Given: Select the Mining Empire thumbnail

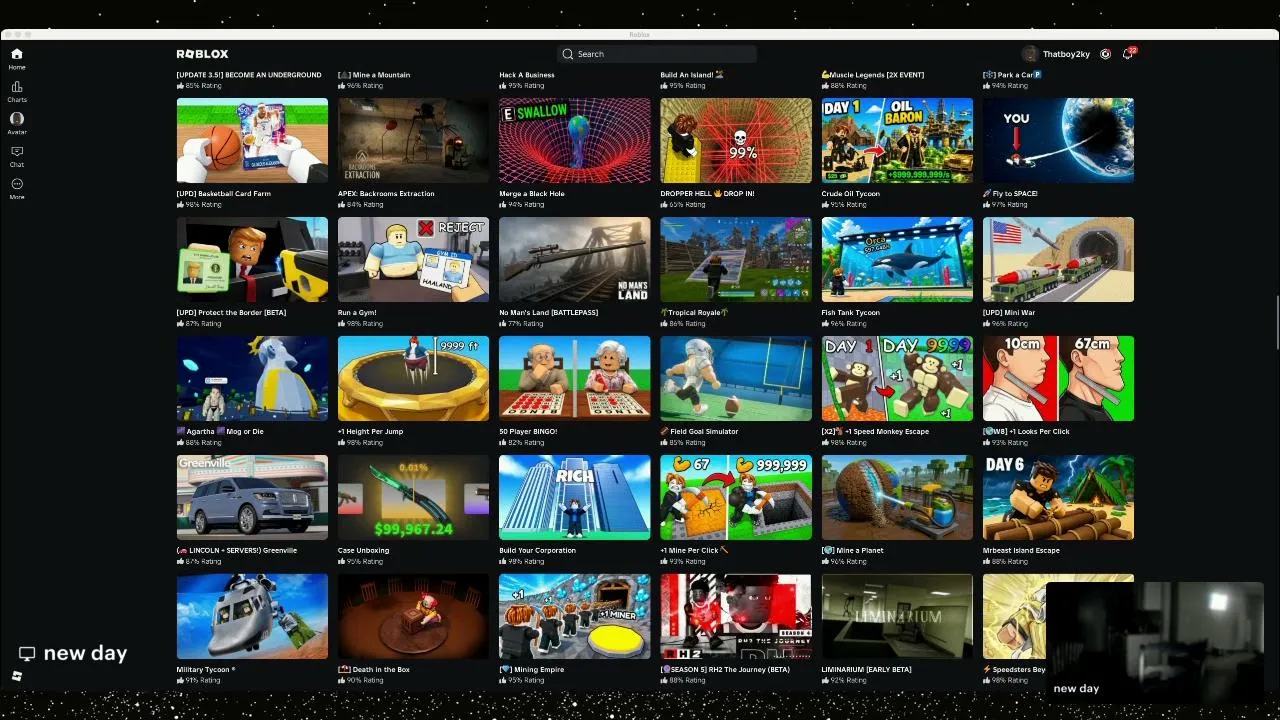Looking at the screenshot, I should (x=575, y=616).
